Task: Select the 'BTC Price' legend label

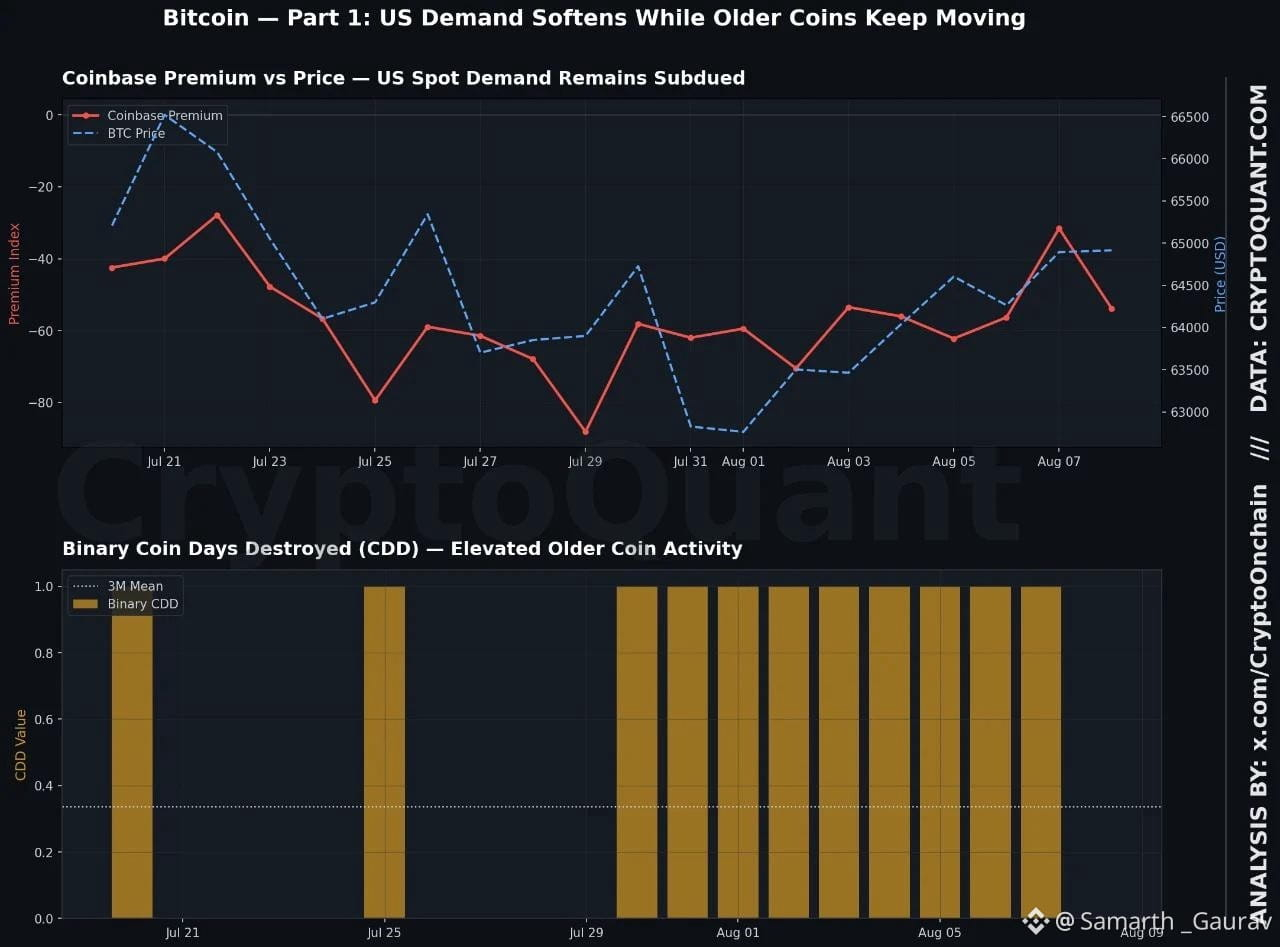Action: point(136,133)
